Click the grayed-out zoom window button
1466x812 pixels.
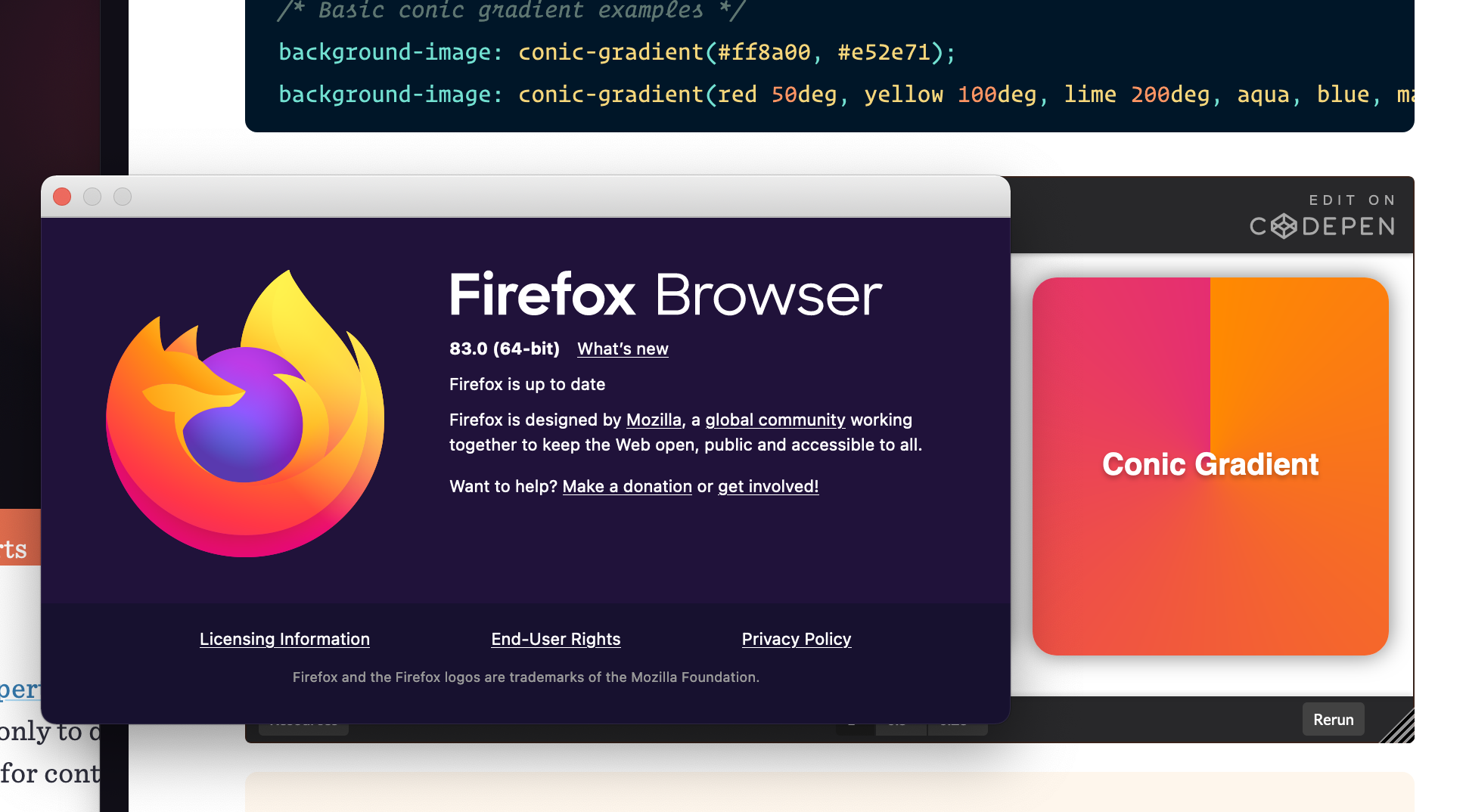(x=123, y=197)
